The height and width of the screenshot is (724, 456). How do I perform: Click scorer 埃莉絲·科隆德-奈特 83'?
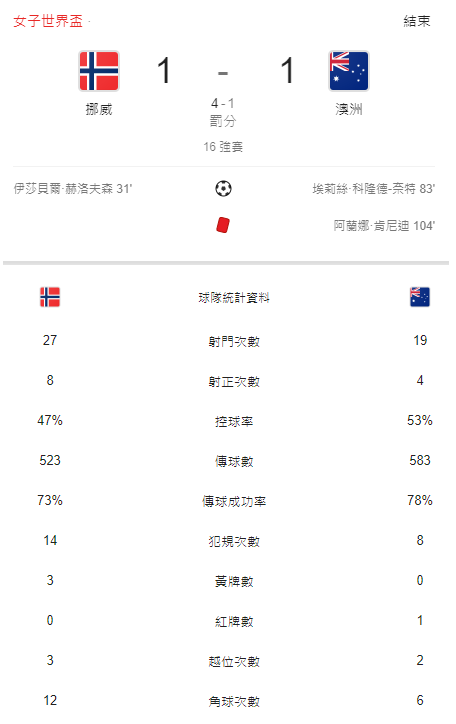pyautogui.click(x=373, y=189)
